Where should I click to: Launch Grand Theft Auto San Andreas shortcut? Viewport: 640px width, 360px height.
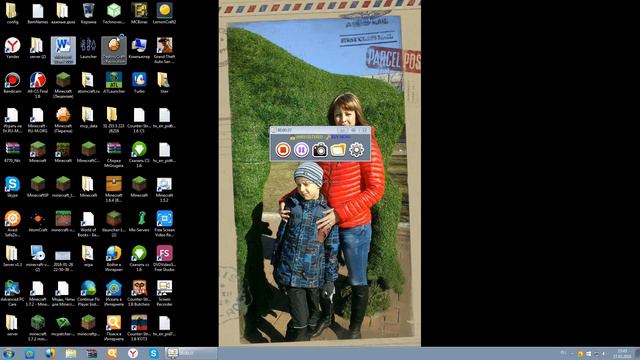pyautogui.click(x=164, y=50)
